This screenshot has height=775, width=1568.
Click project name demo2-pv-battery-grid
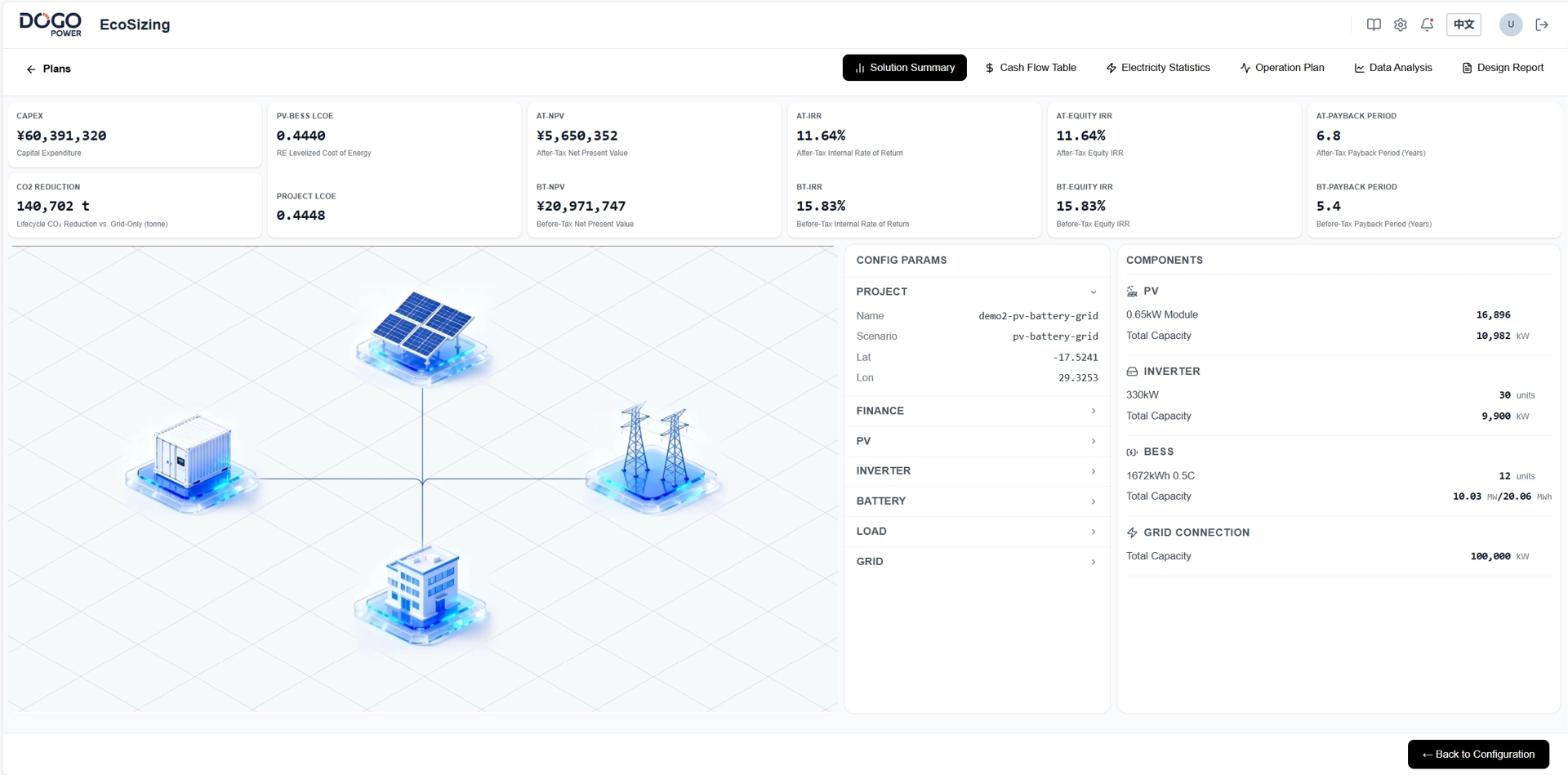pos(1038,316)
